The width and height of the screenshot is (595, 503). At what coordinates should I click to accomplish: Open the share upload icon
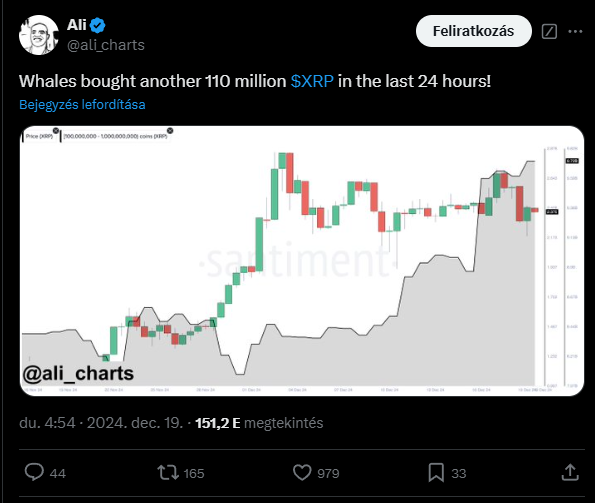pyautogui.click(x=570, y=472)
